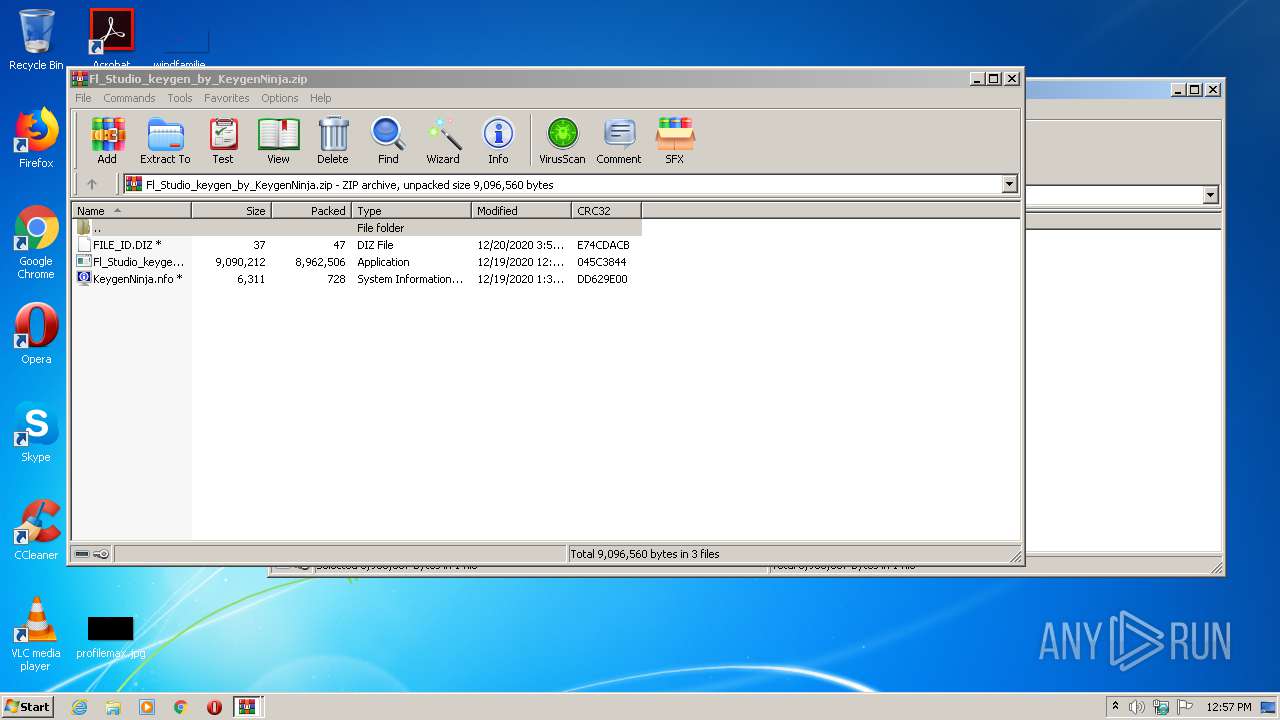
Task: Launch Firefox desktop shortcut
Action: (36, 138)
